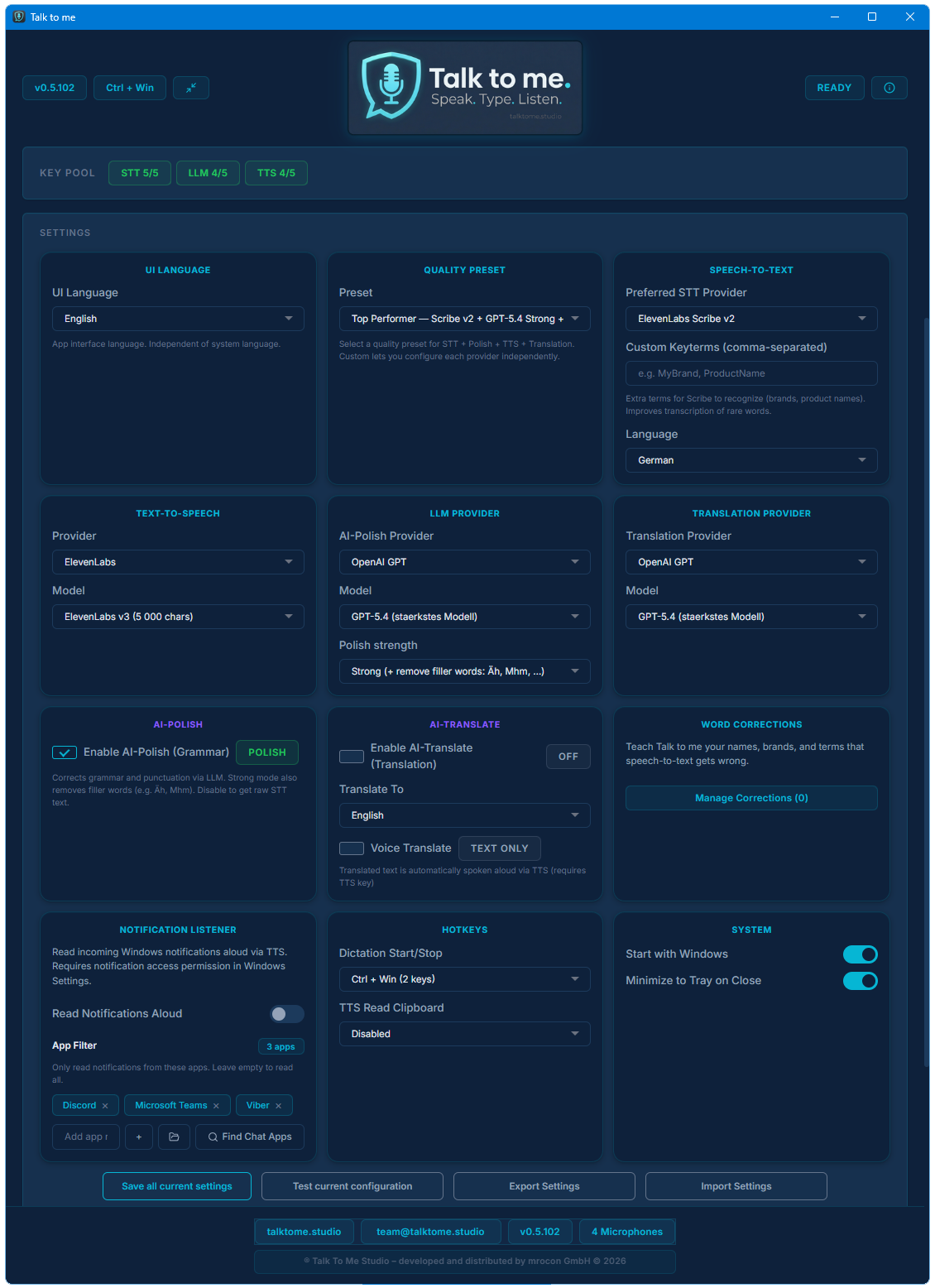Click the footer v0.5.102 version badge

click(540, 1232)
